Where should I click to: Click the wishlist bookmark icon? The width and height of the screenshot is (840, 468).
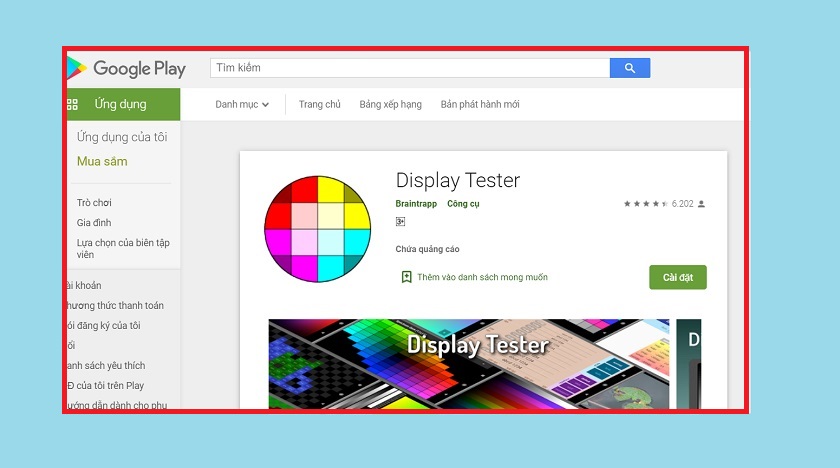coord(407,277)
